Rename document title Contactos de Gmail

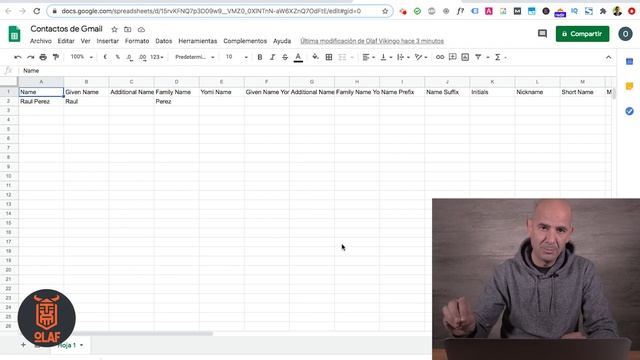[x=66, y=29]
